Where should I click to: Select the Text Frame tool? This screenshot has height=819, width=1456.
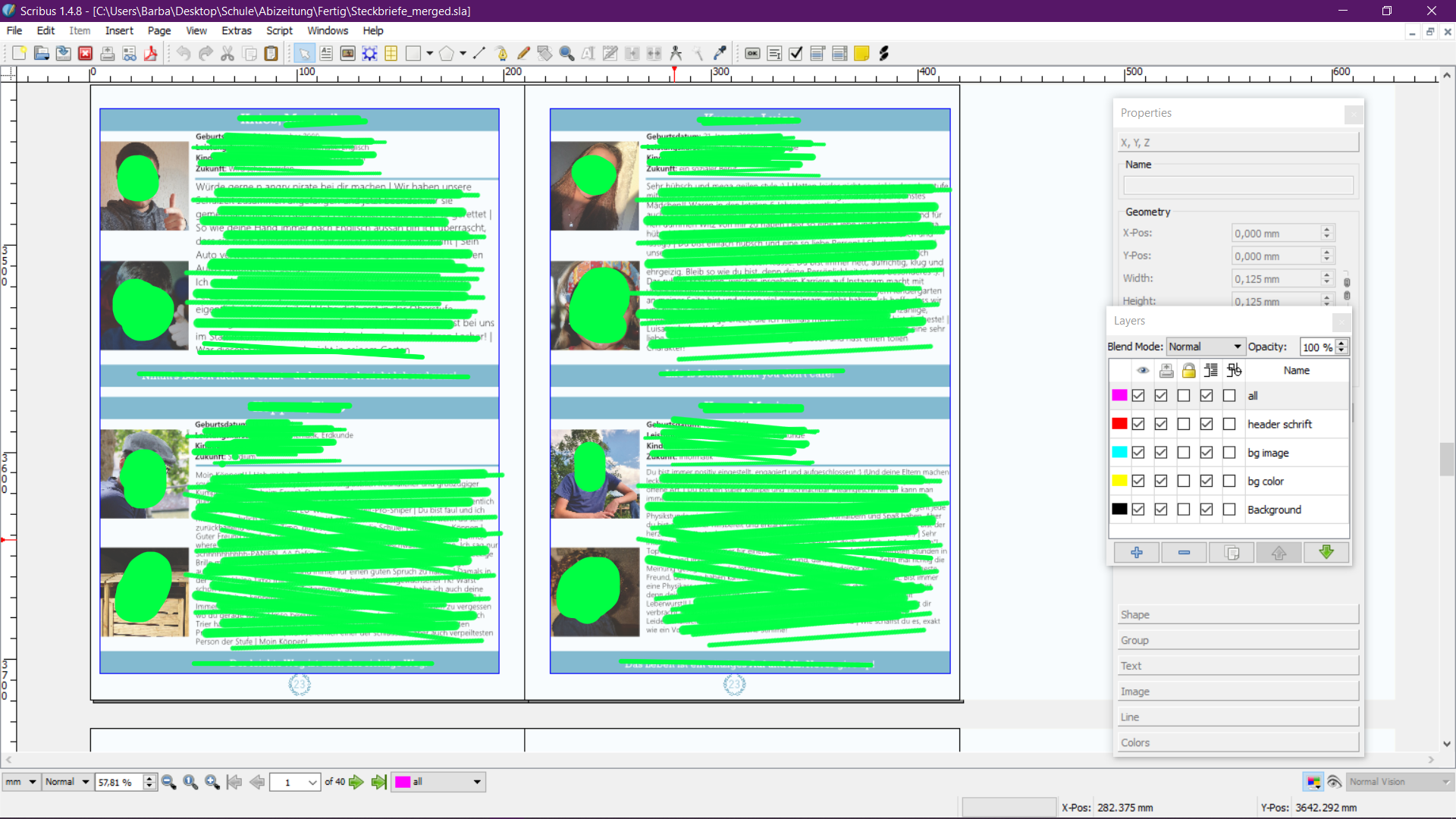click(326, 53)
